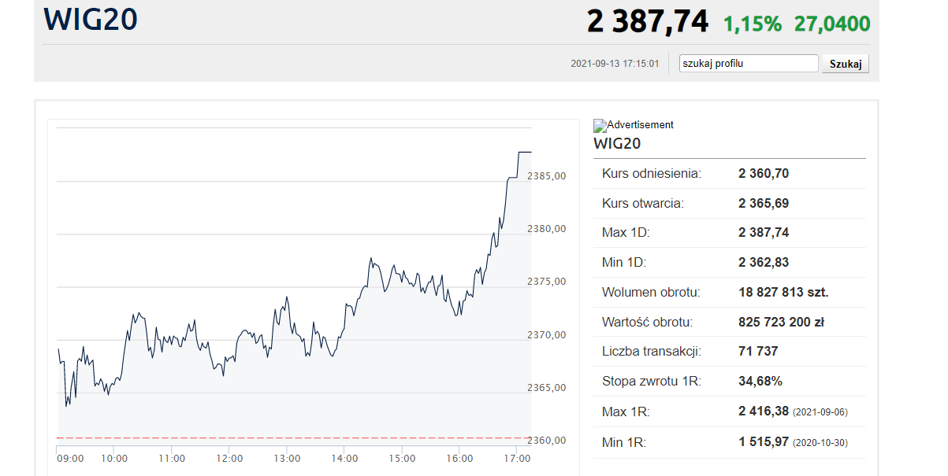
Task: Click the value 2 360,70
Action: 764,174
